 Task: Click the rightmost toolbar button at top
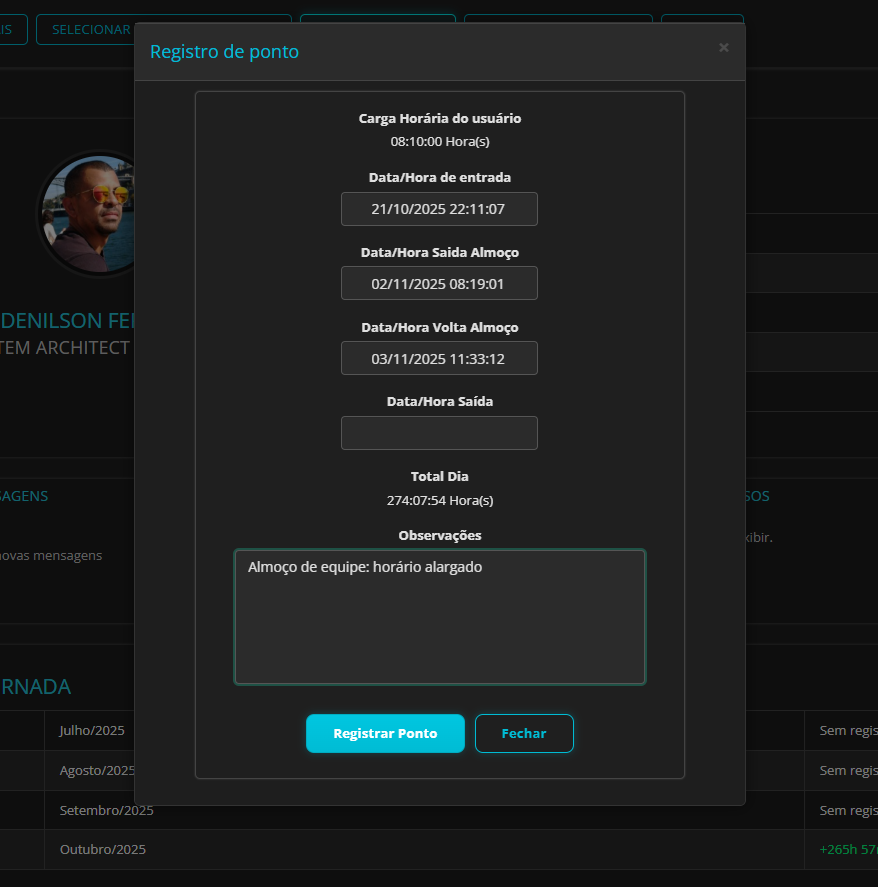(702, 29)
